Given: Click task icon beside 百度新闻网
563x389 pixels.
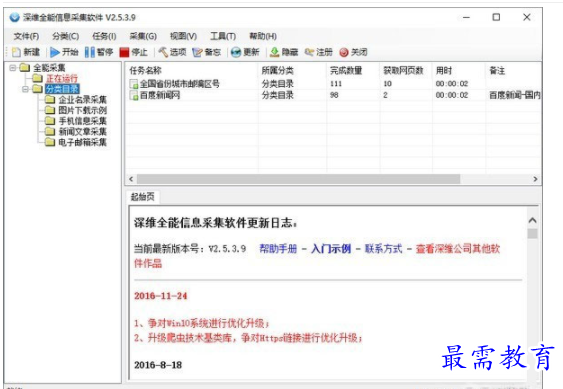Looking at the screenshot, I should (134, 96).
